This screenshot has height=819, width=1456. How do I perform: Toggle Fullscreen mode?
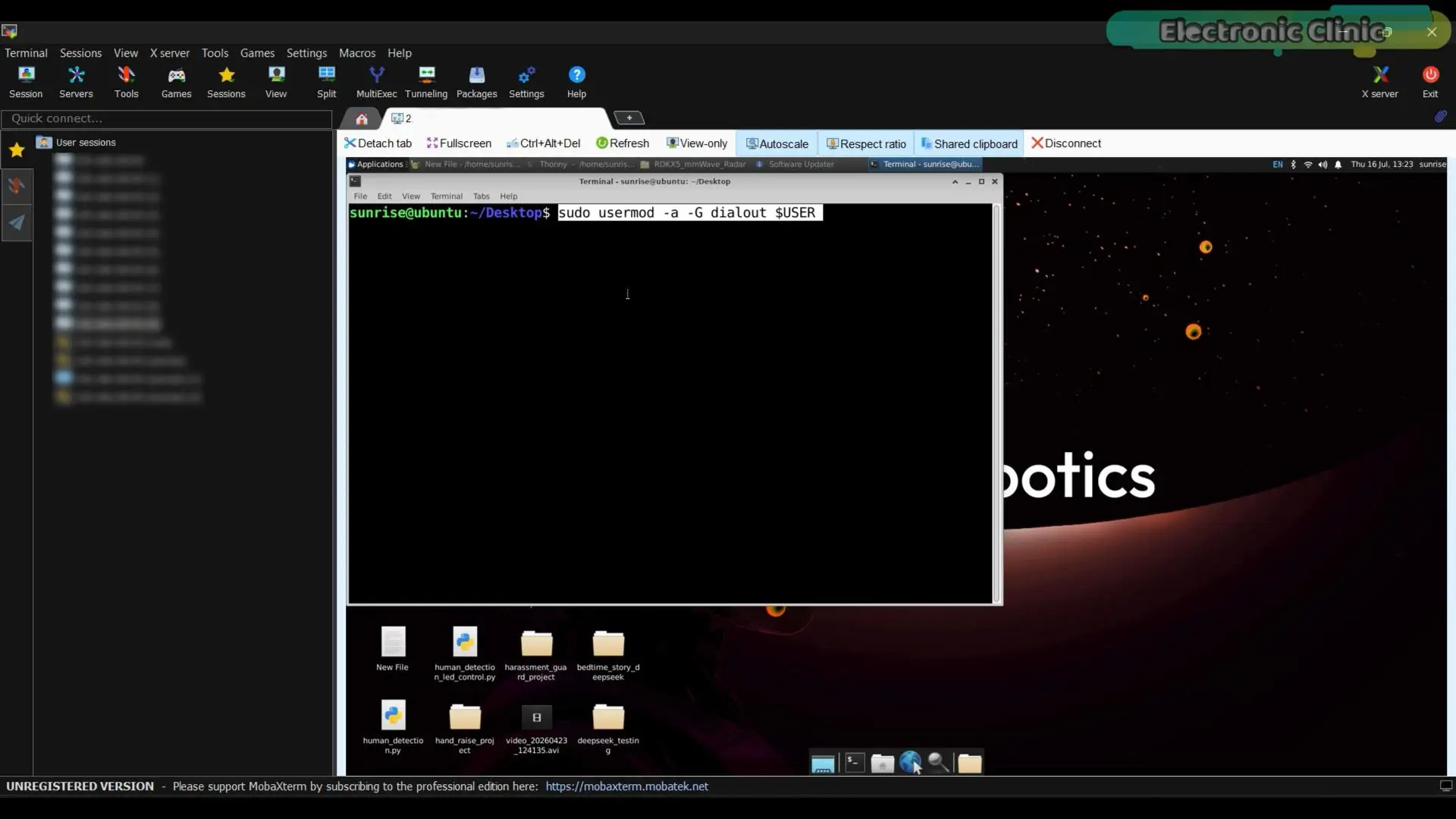459,143
